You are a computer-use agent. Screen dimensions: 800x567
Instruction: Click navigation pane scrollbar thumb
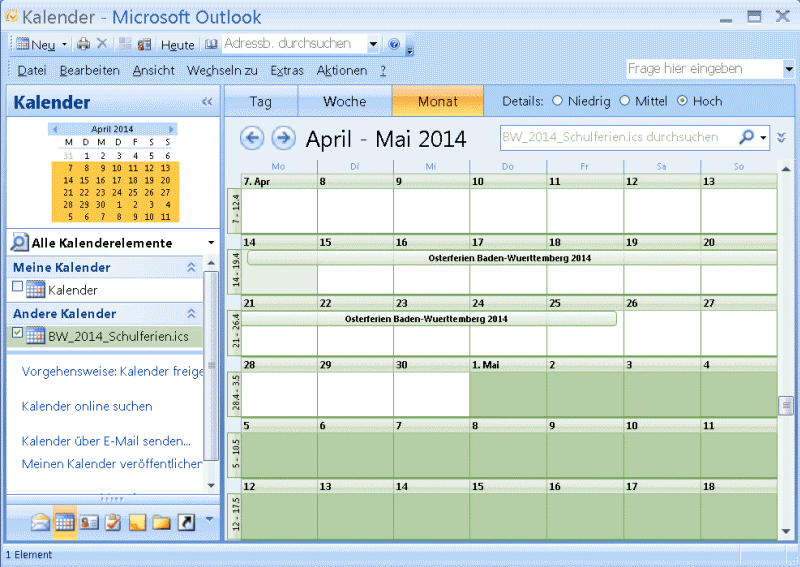point(211,365)
